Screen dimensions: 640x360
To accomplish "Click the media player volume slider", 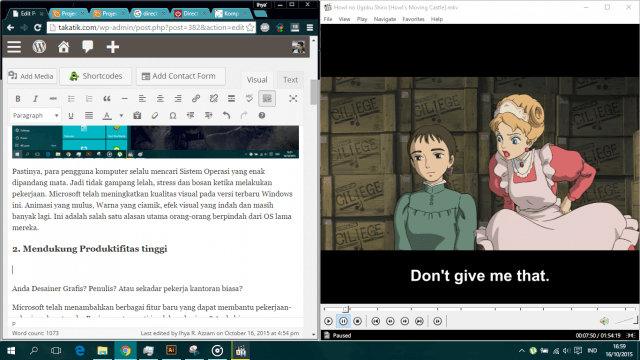I will point(625,321).
